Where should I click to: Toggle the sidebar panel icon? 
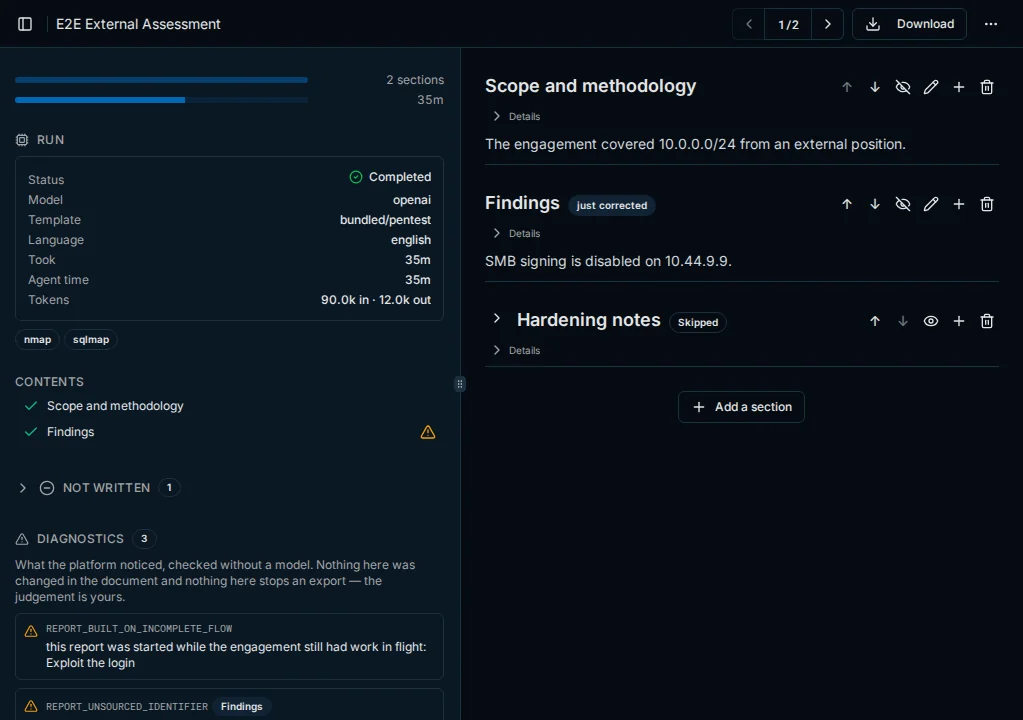tap(25, 24)
